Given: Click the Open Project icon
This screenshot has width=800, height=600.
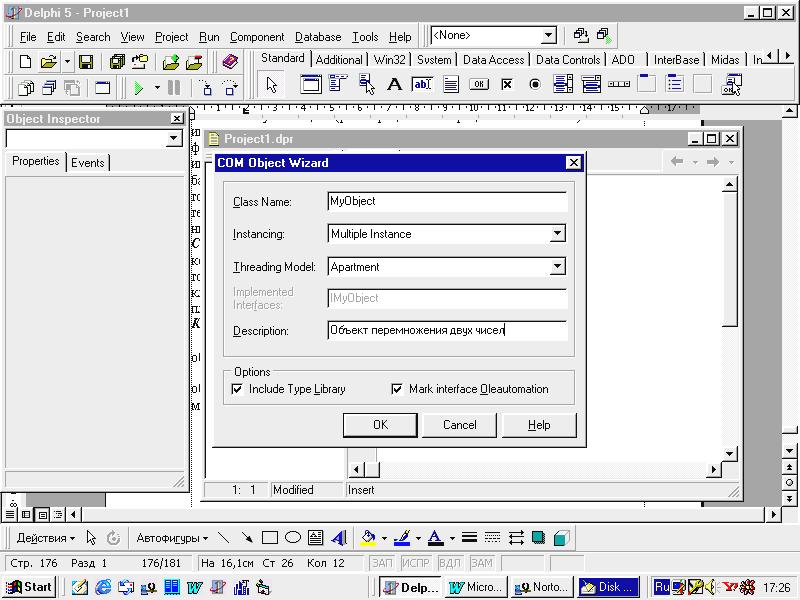Looking at the screenshot, I should [x=140, y=62].
